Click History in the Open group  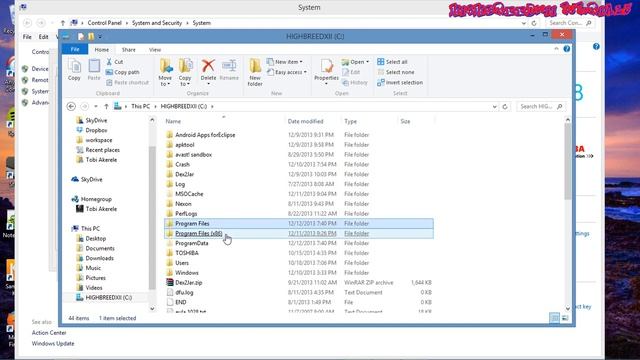[x=355, y=82]
